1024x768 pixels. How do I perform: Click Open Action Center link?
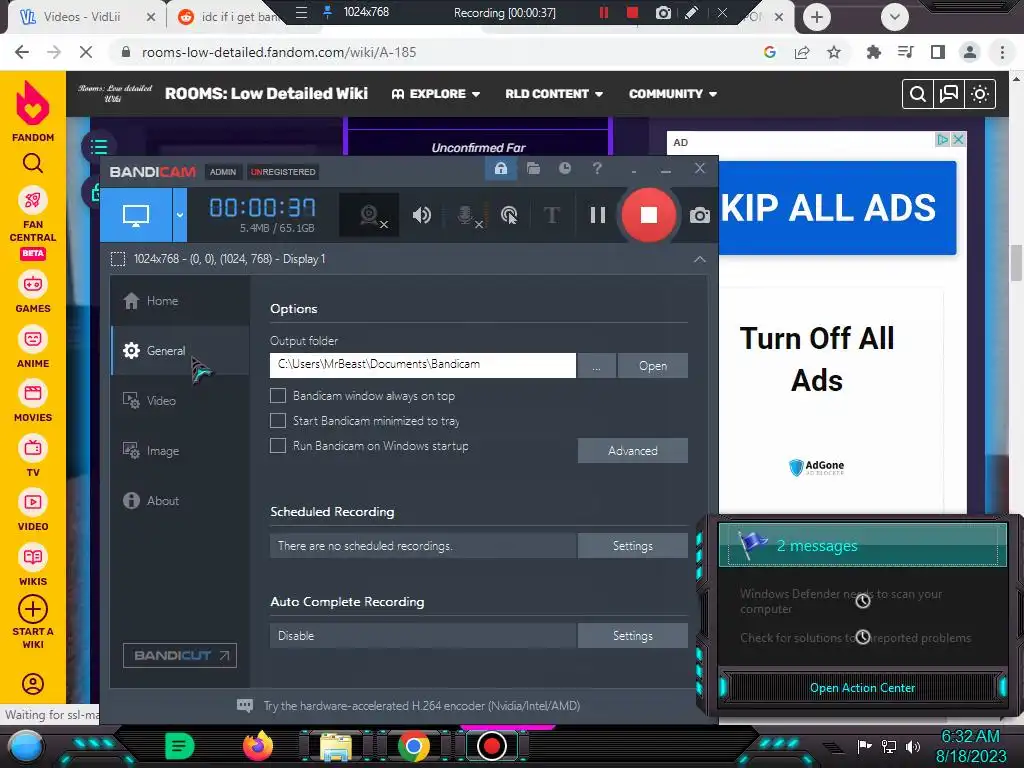click(x=862, y=688)
